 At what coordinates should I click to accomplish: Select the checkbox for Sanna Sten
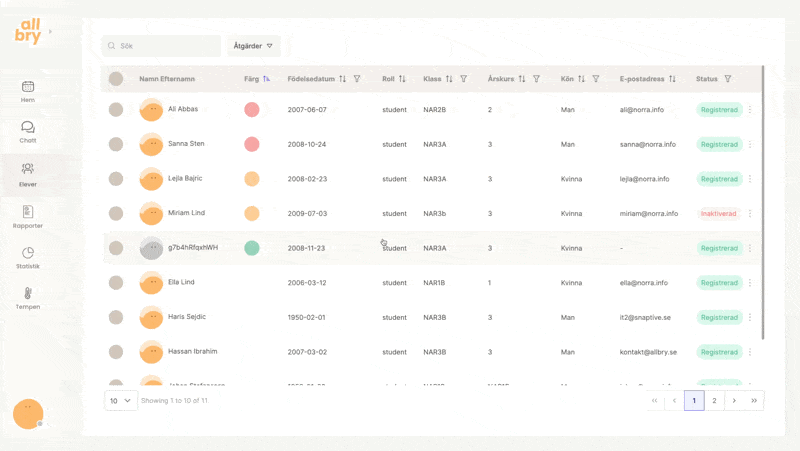(116, 144)
